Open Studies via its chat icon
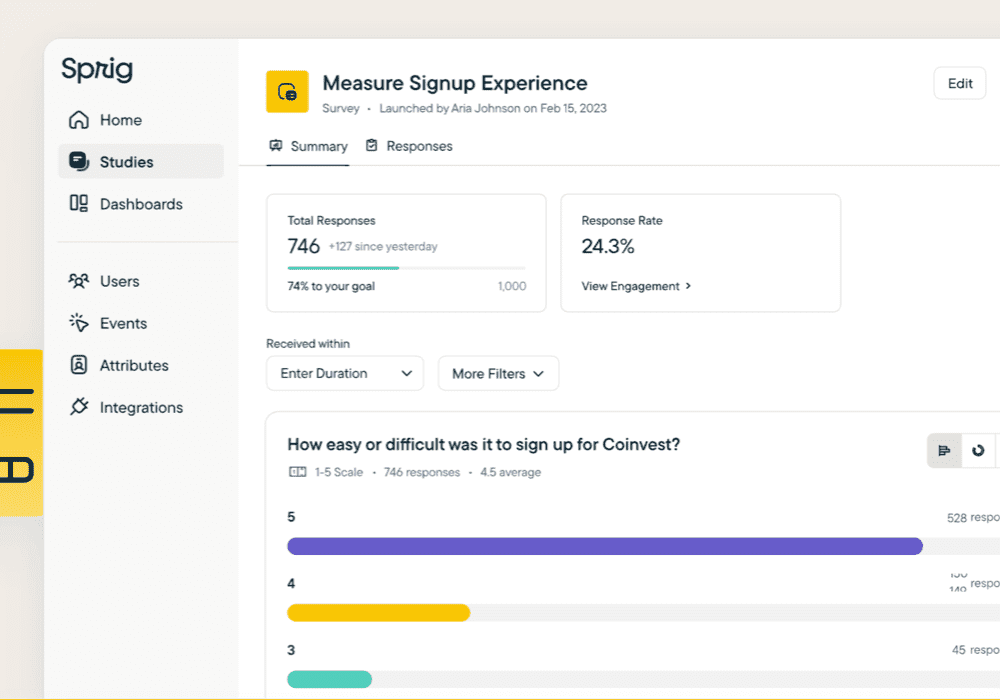 pyautogui.click(x=78, y=161)
